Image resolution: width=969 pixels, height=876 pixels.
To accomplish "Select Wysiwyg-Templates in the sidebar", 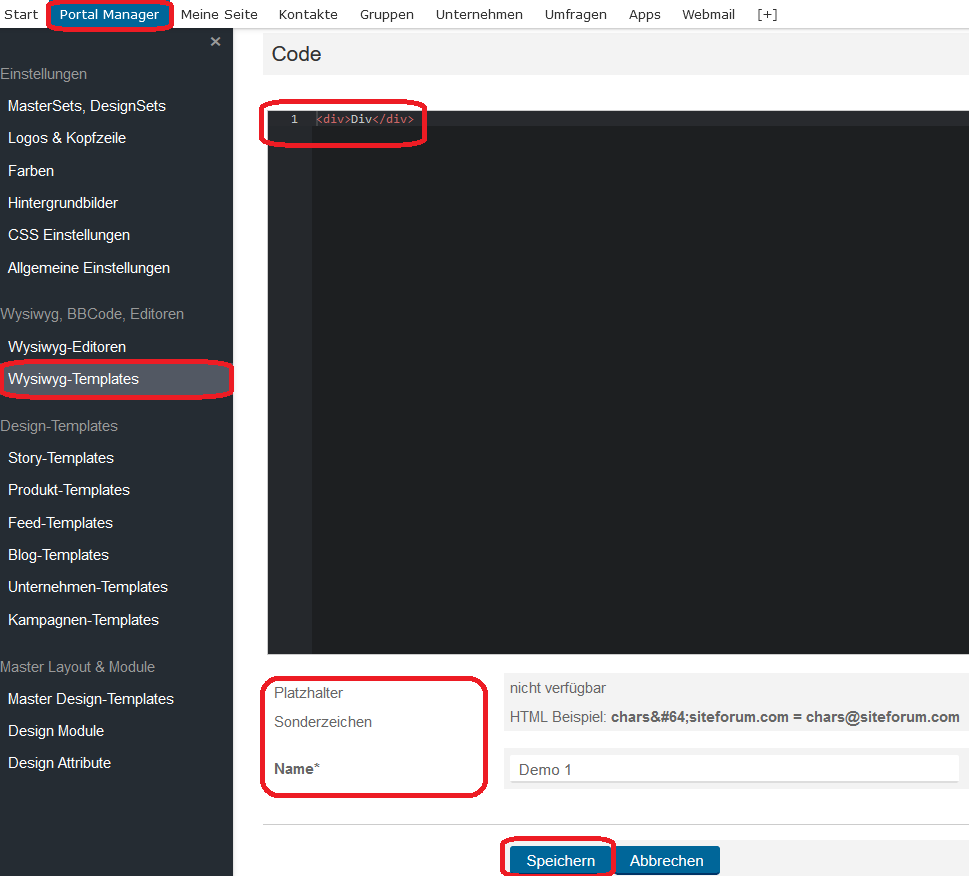I will pos(73,379).
